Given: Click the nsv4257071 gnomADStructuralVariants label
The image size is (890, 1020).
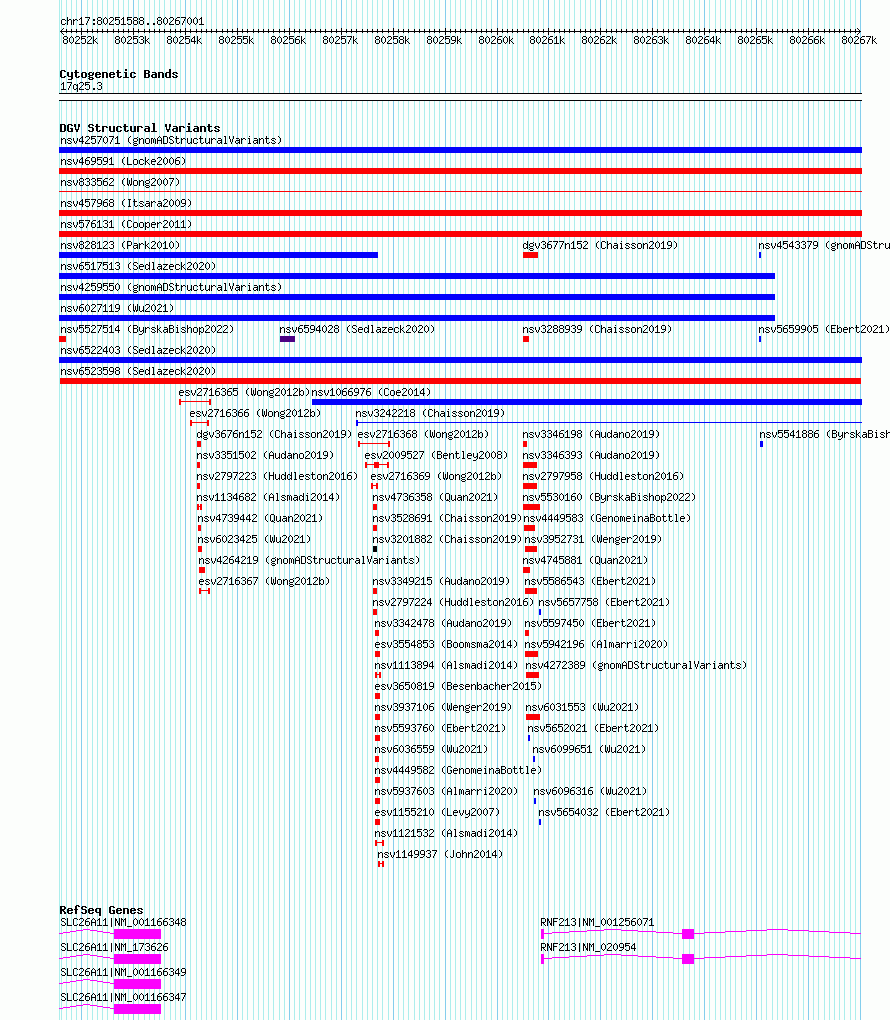Looking at the screenshot, I should point(170,141).
